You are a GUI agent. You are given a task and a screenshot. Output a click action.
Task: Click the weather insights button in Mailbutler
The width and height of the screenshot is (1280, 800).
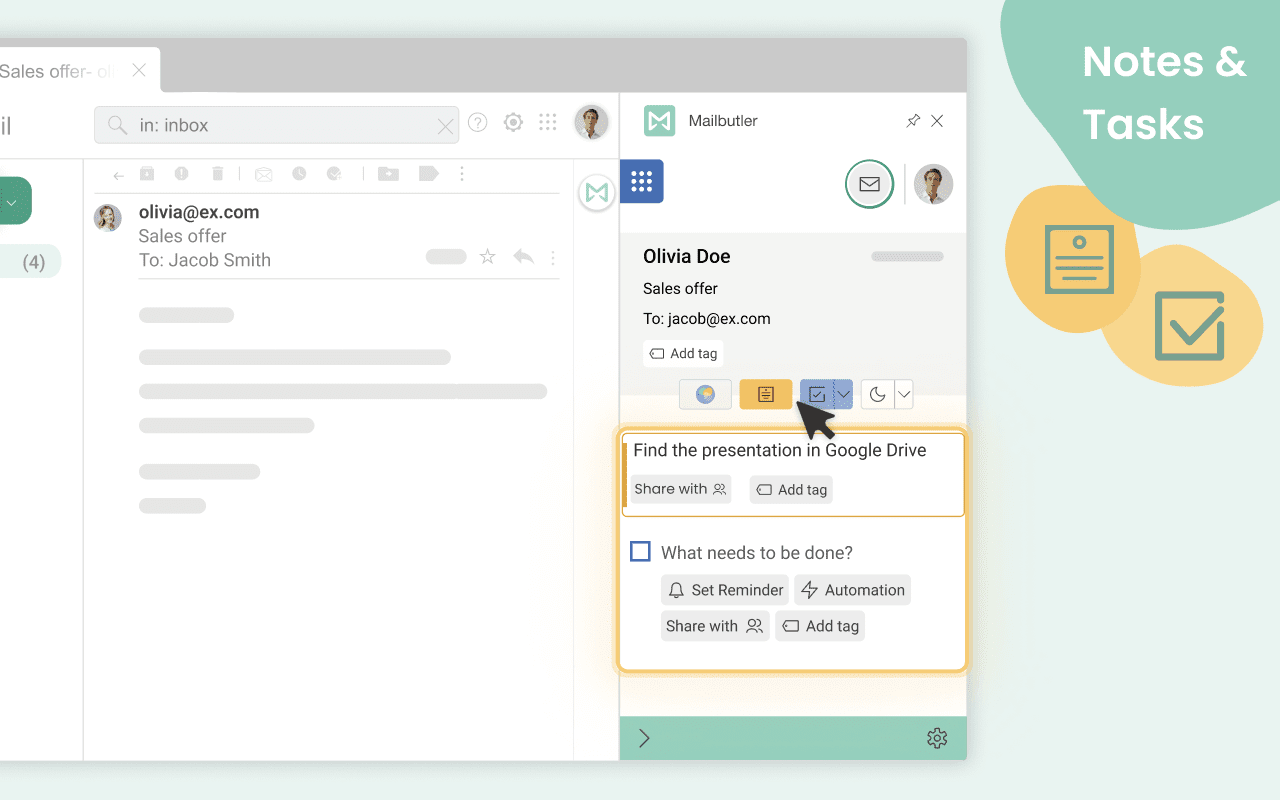coord(705,395)
